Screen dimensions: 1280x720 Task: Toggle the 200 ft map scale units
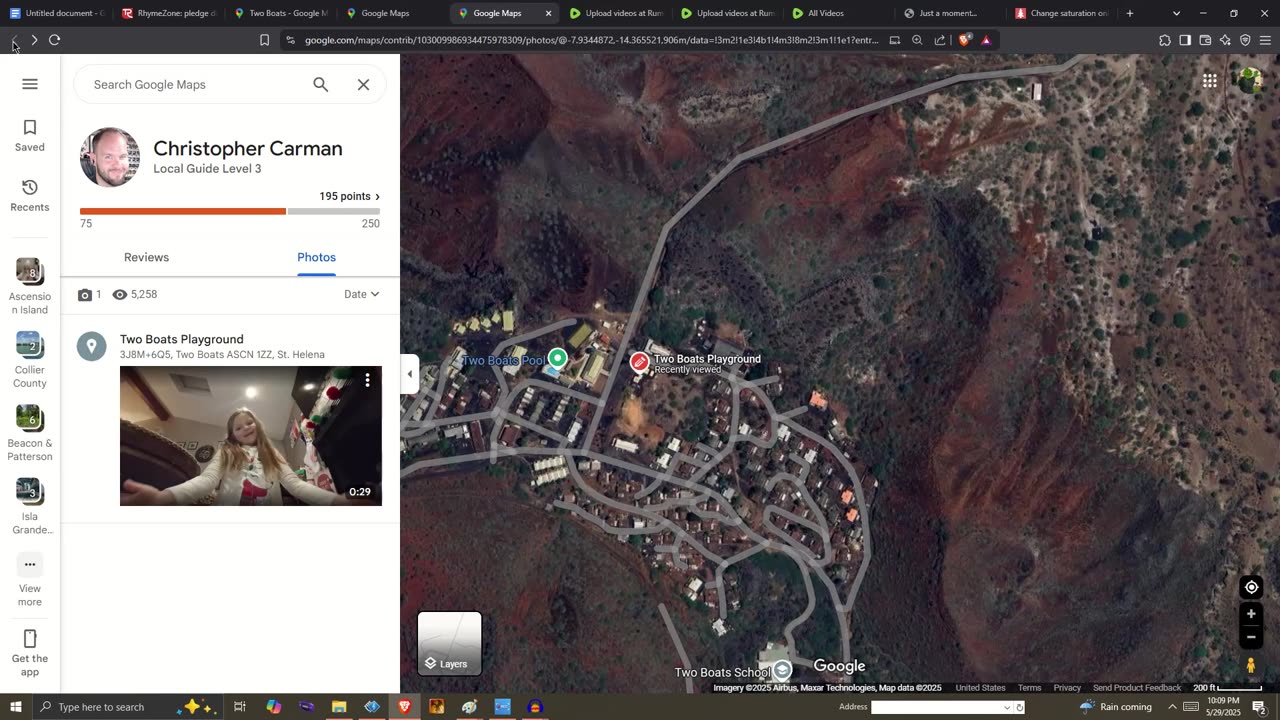click(x=1227, y=688)
